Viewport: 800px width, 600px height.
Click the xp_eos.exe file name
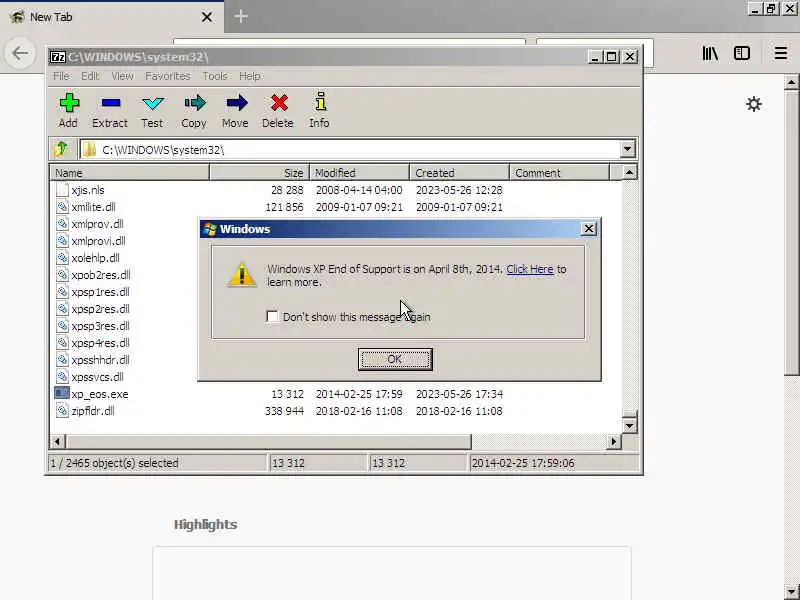[100, 394]
